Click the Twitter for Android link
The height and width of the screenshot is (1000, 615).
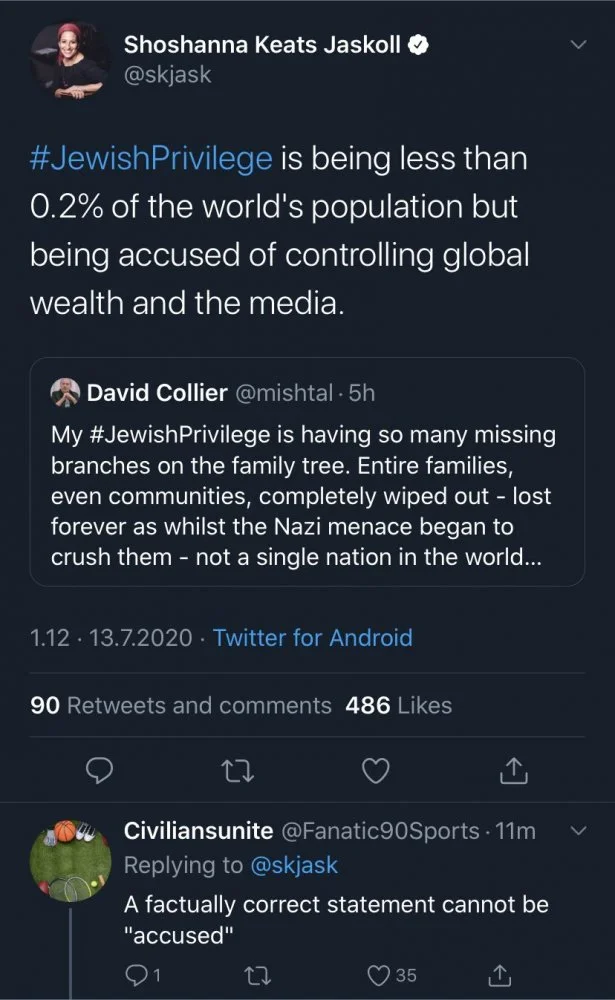coord(312,637)
